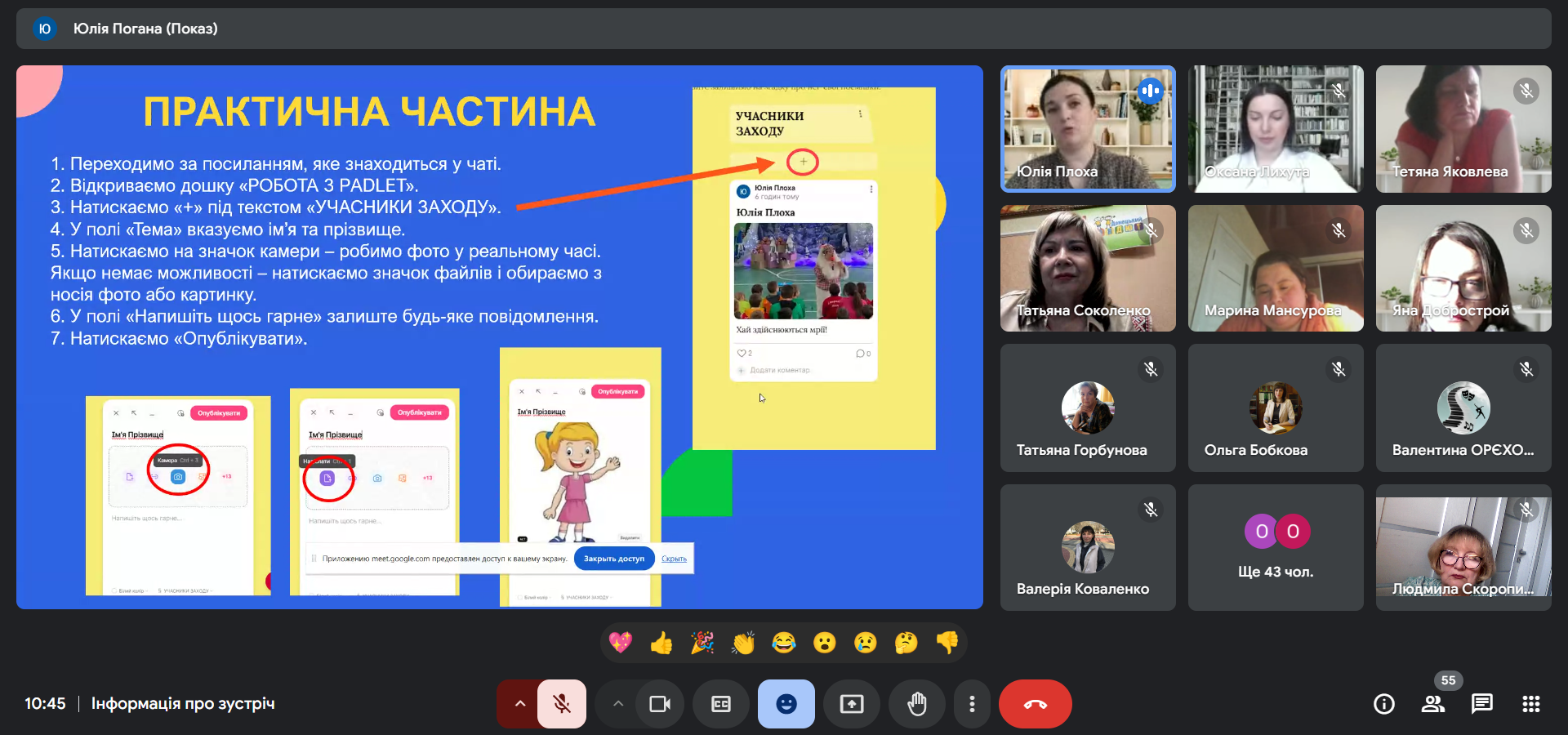1568x735 pixels.
Task: Select Татьяна Соколенко video tile
Action: [x=1088, y=268]
